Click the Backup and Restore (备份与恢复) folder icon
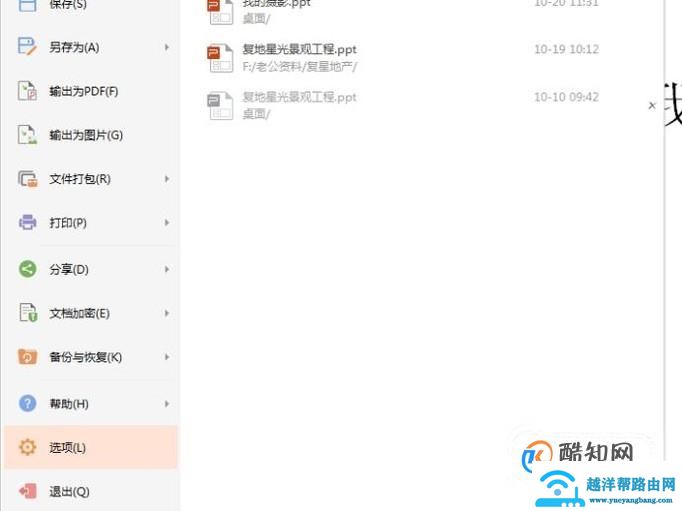Screen dimensions: 682x511 pyautogui.click(x=27, y=357)
